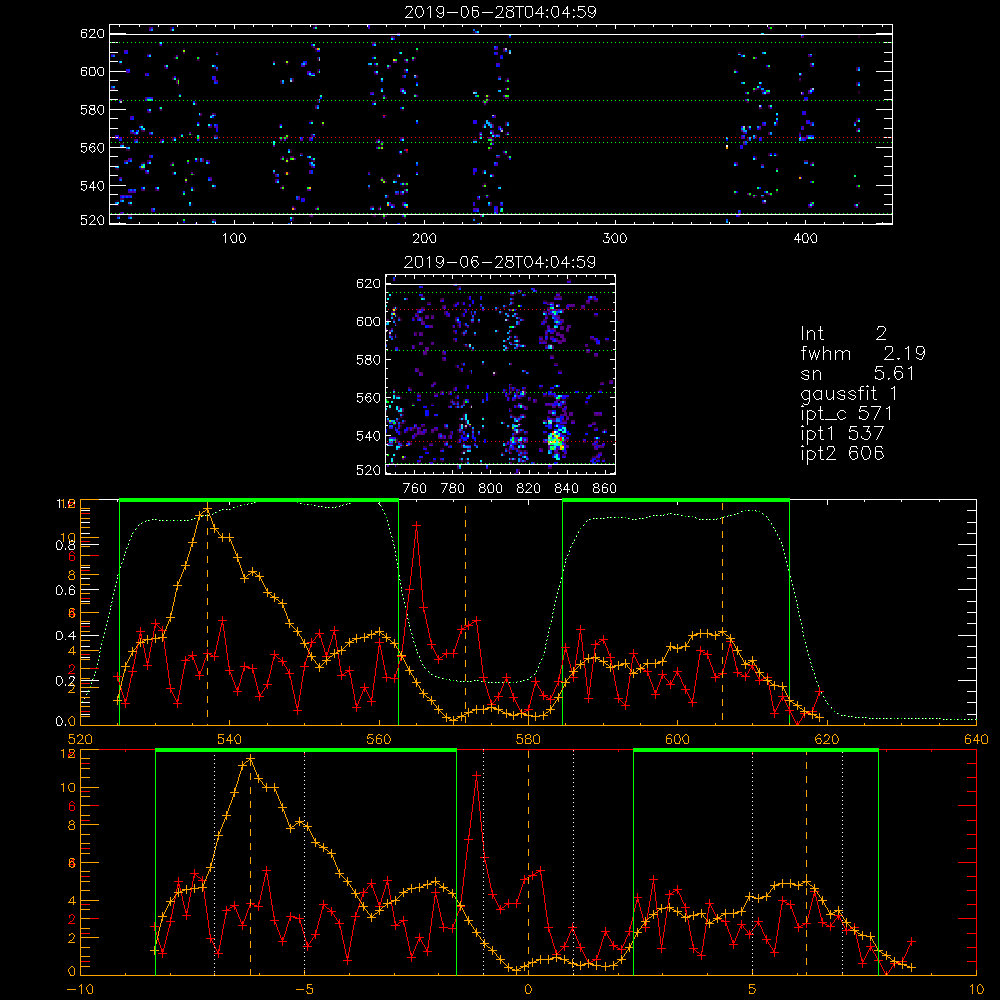Click x-axis tick label 840 on middle plot
This screenshot has height=1000, width=1000.
point(566,489)
